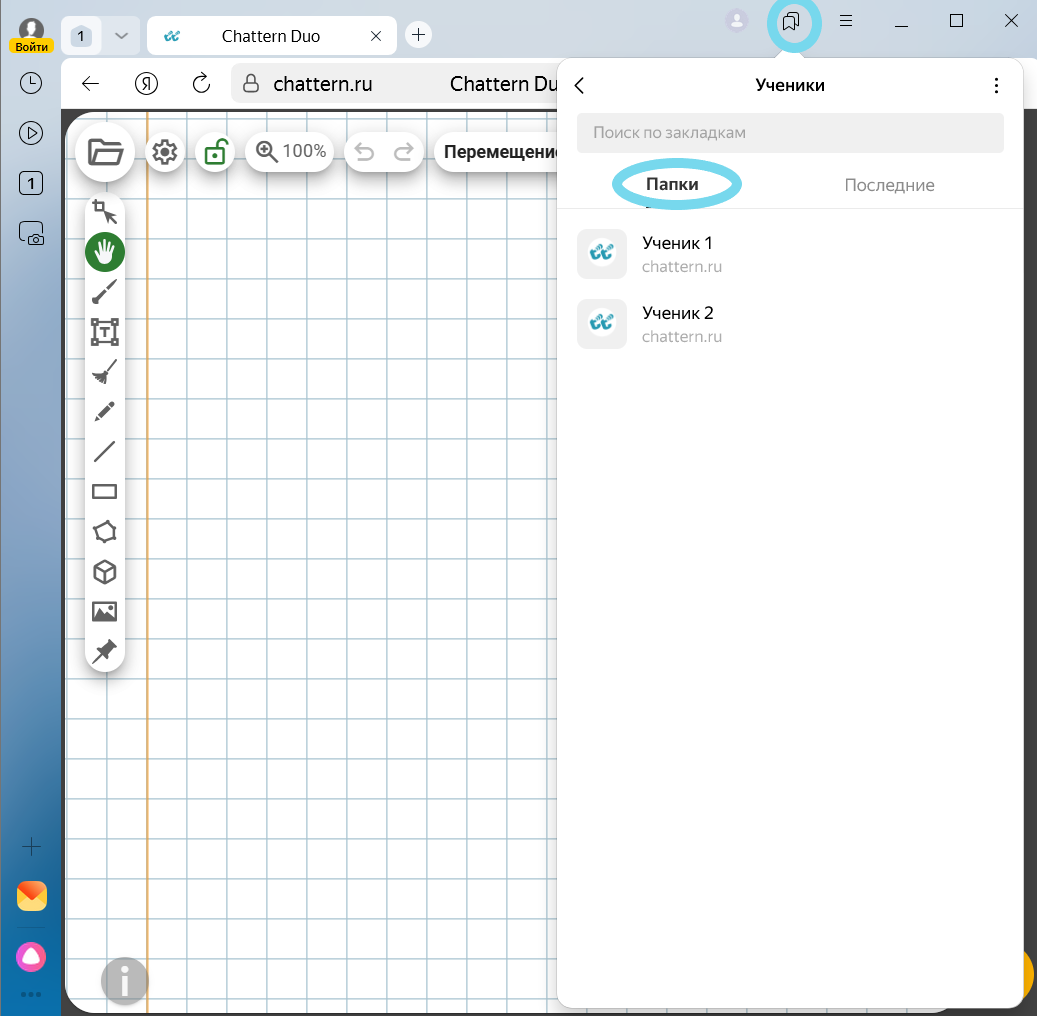Image resolution: width=1044 pixels, height=1016 pixels.
Task: Select the pencil drawing tool
Action: click(105, 411)
